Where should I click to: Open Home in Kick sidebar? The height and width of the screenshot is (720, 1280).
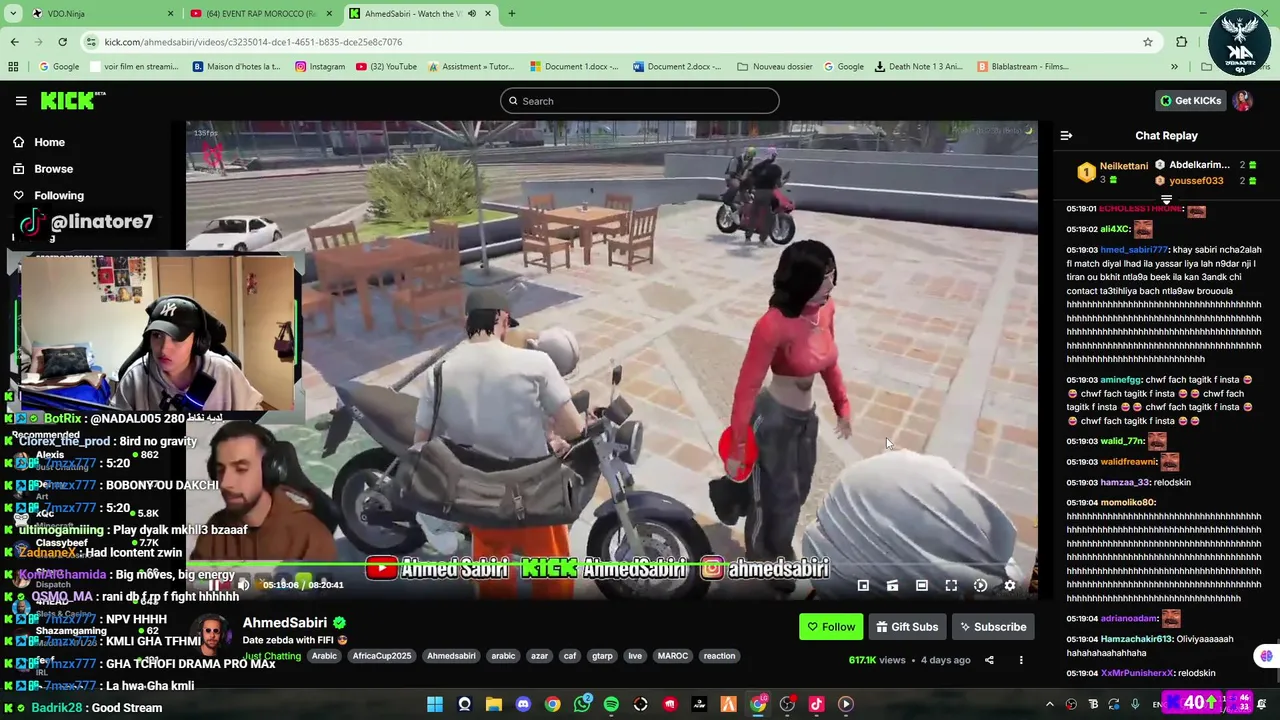[x=49, y=142]
